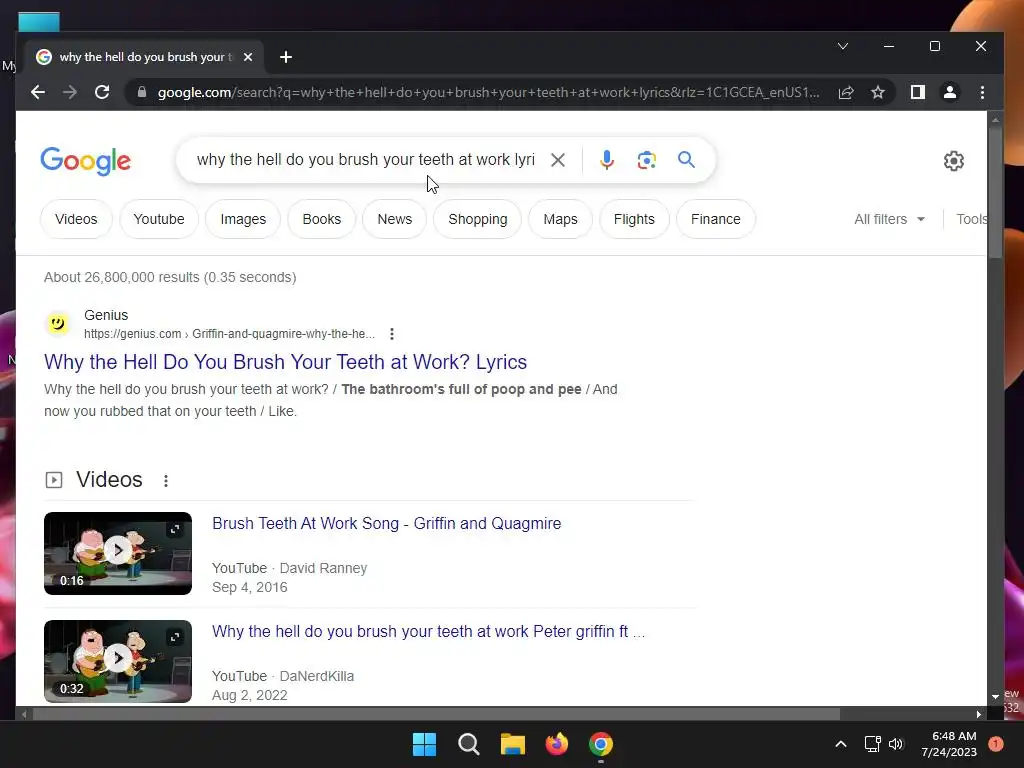Click the browser forward arrow
Image resolution: width=1024 pixels, height=768 pixels.
pyautogui.click(x=70, y=92)
